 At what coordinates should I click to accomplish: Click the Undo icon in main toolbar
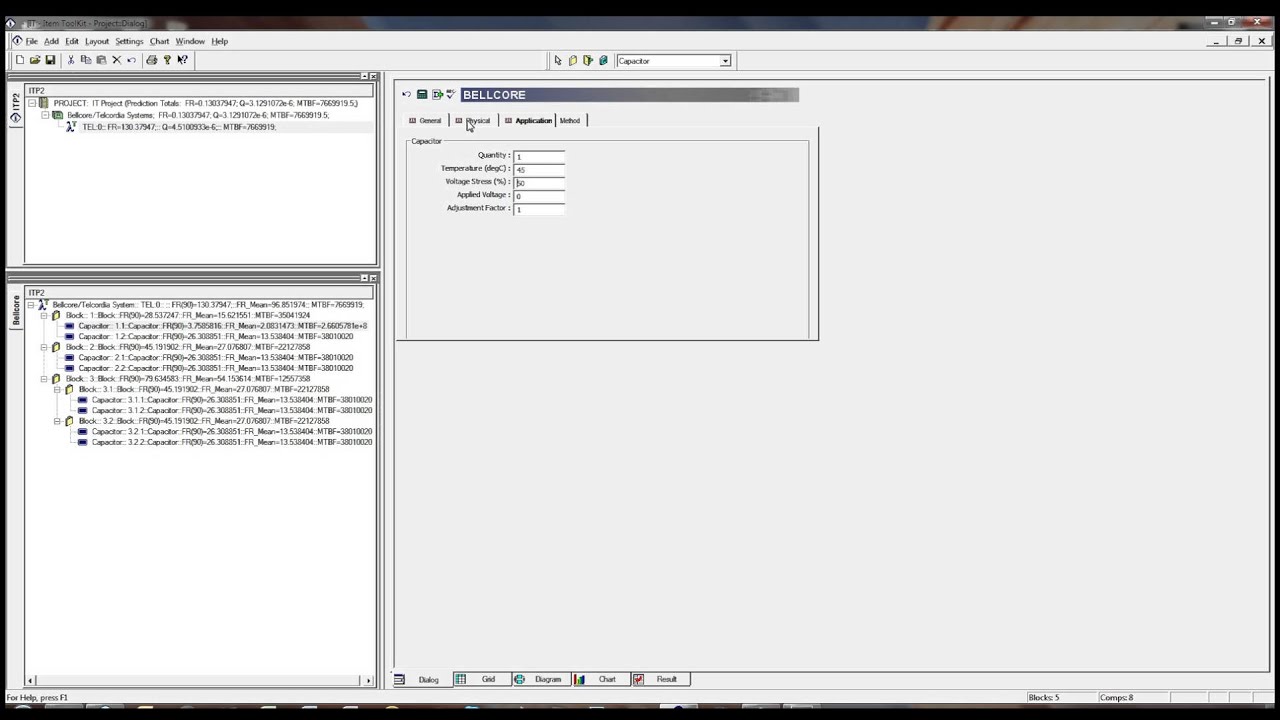(x=131, y=60)
